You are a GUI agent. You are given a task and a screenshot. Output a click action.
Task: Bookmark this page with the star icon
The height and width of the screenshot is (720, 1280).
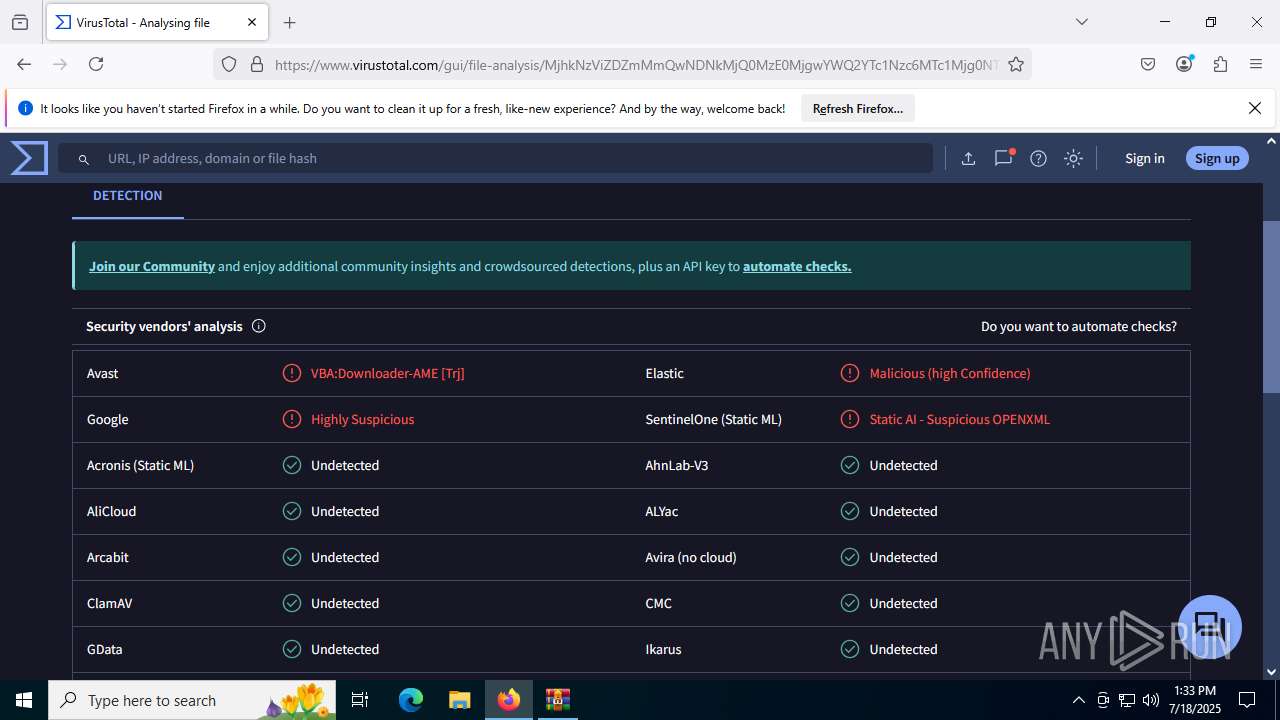[x=1016, y=64]
